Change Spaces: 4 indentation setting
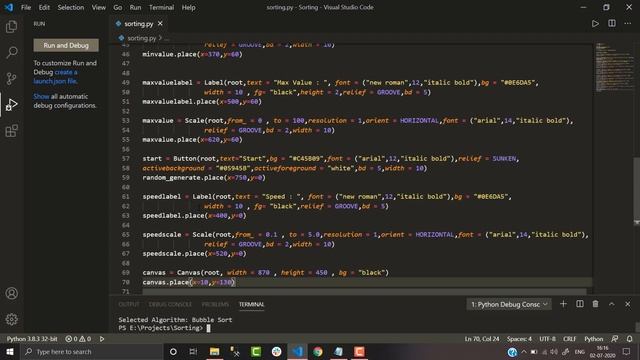 [519, 339]
